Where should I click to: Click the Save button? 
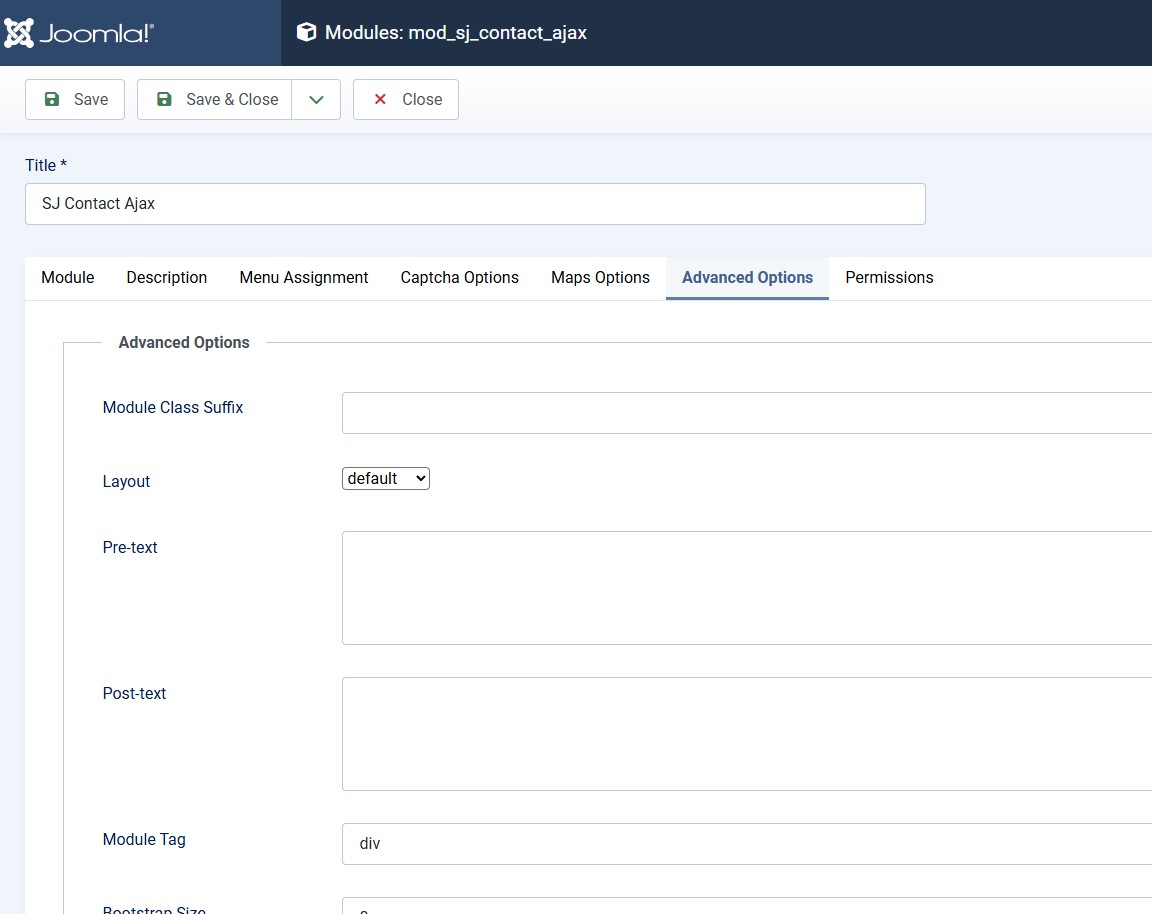[75, 100]
